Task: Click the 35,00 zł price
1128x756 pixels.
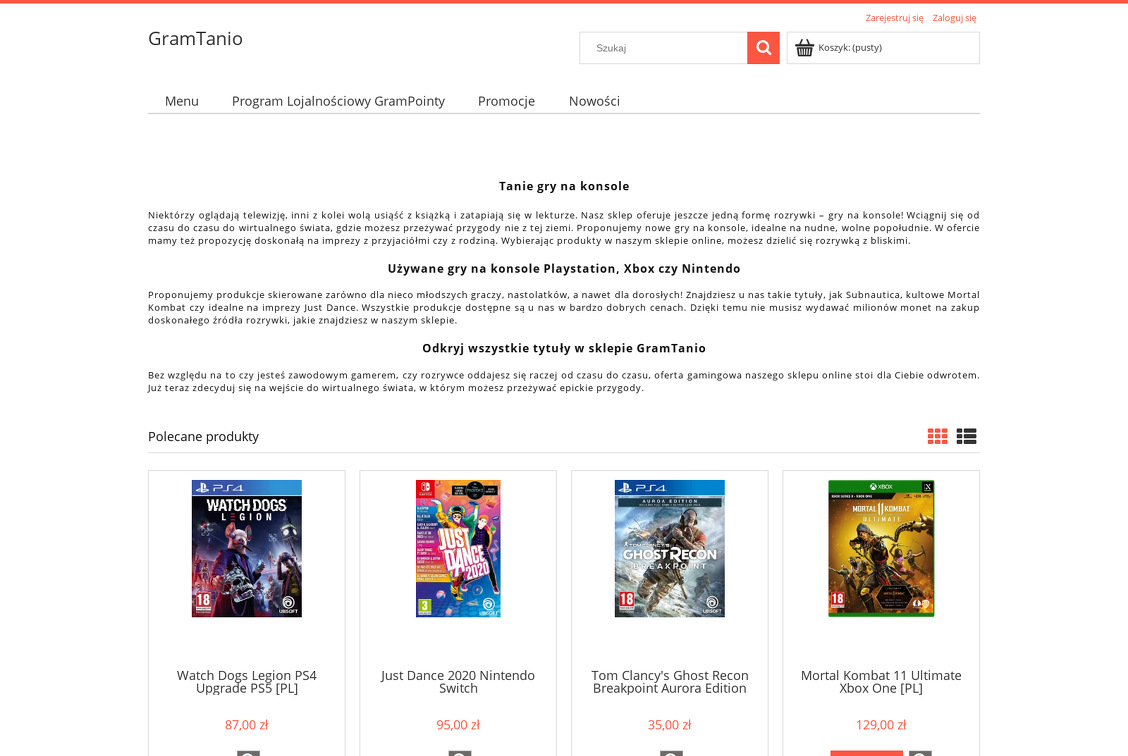Action: point(670,725)
